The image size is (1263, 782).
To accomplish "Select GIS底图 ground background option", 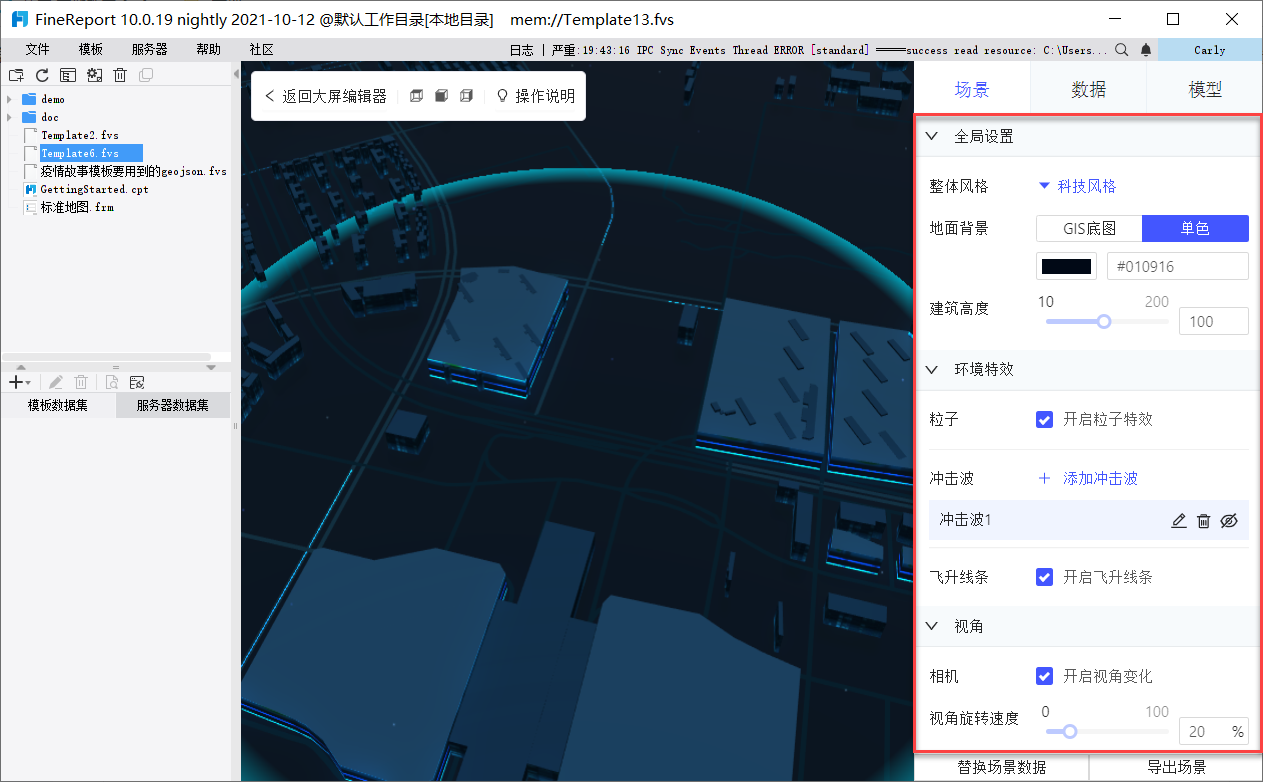I will click(1089, 228).
